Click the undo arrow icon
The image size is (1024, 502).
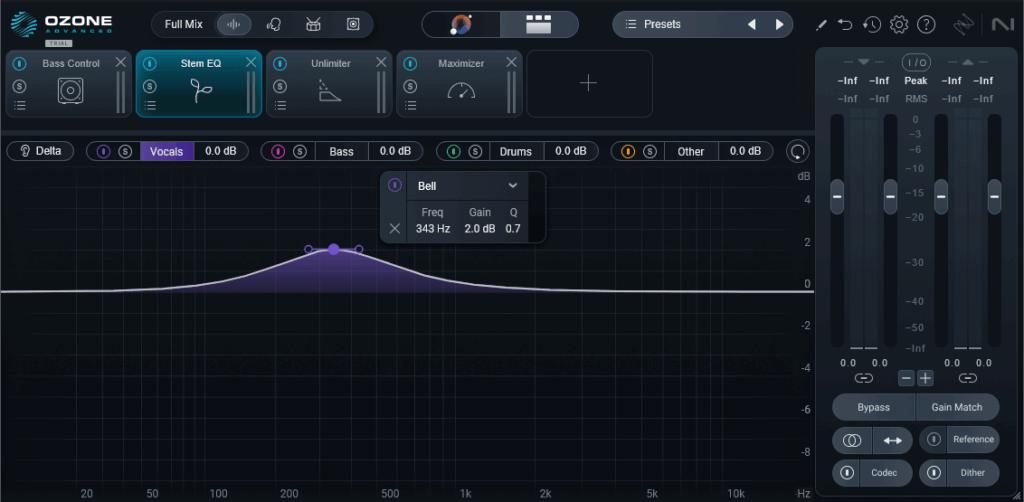click(846, 24)
